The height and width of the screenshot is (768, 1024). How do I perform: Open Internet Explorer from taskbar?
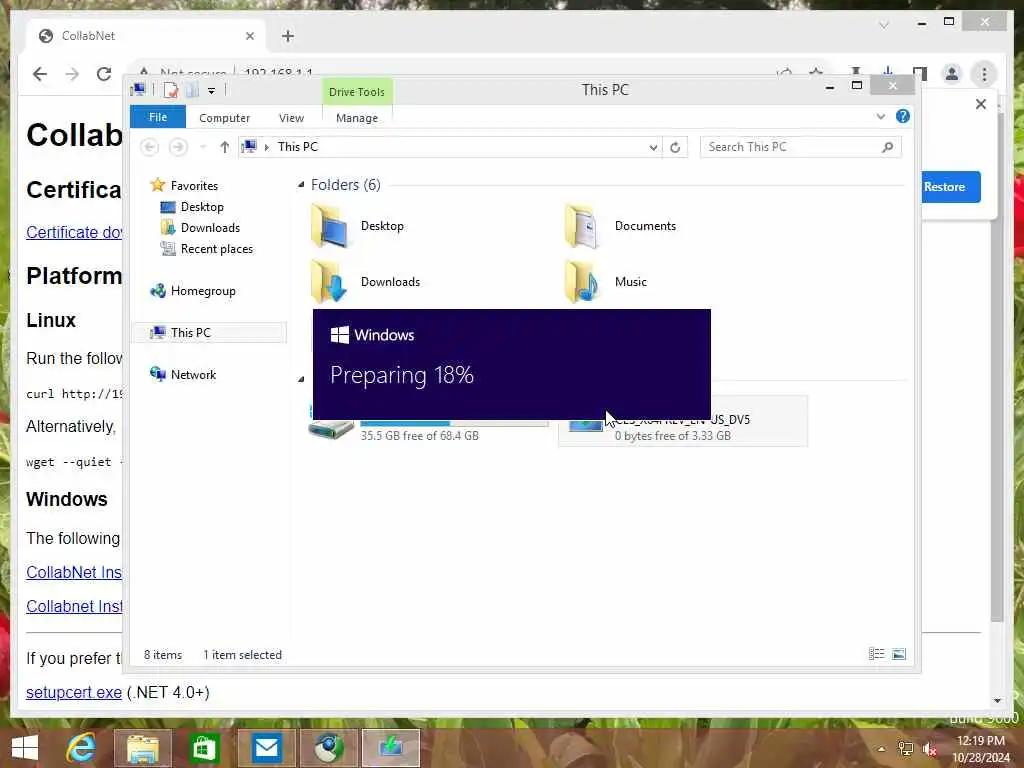pyautogui.click(x=82, y=748)
